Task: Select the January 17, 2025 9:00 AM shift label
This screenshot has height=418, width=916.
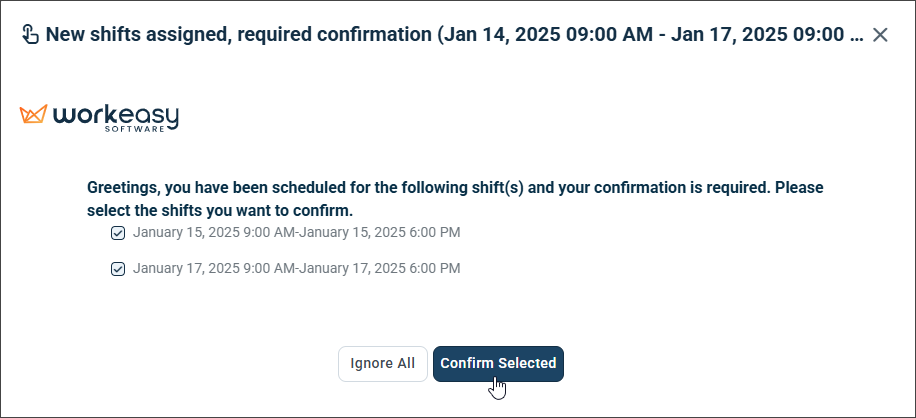Action: (296, 268)
